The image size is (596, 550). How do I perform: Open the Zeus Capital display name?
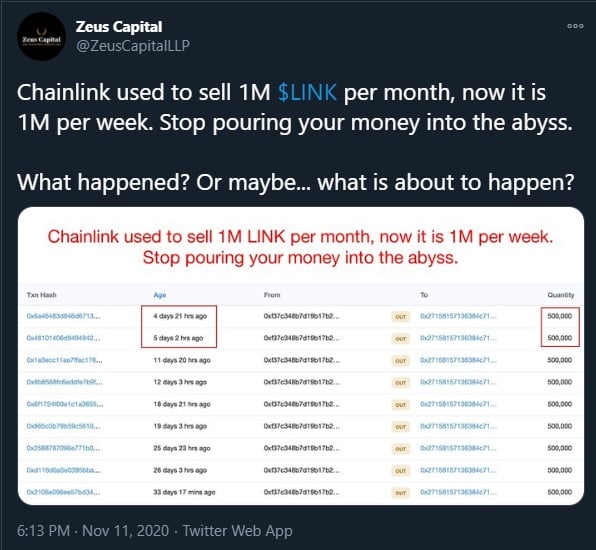click(119, 27)
